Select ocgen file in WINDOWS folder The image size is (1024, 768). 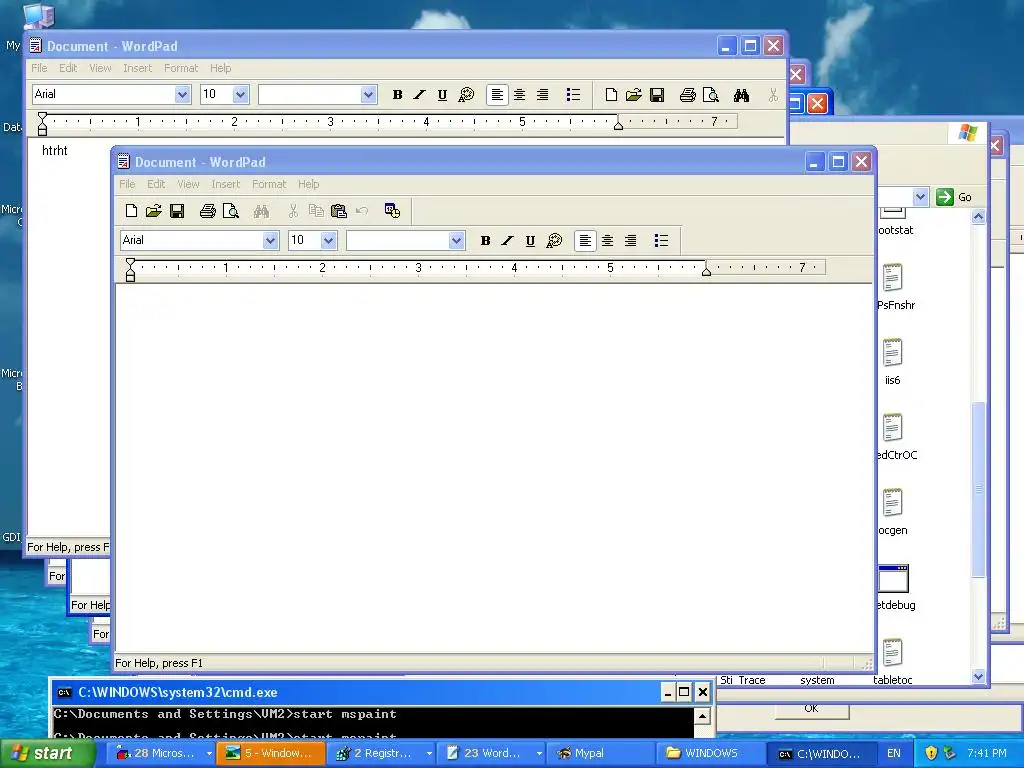click(893, 513)
